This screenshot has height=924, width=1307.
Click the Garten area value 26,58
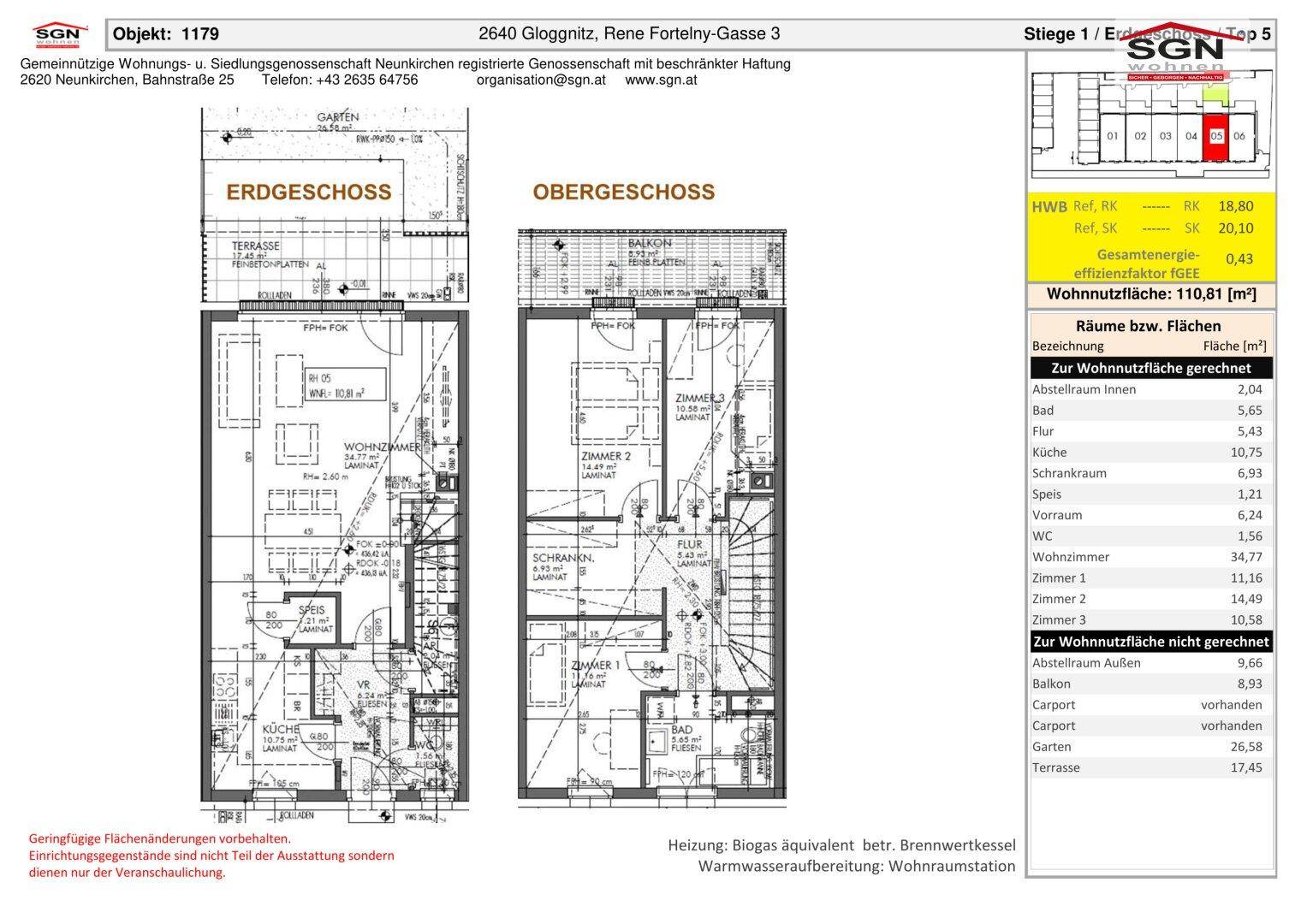tap(1245, 747)
